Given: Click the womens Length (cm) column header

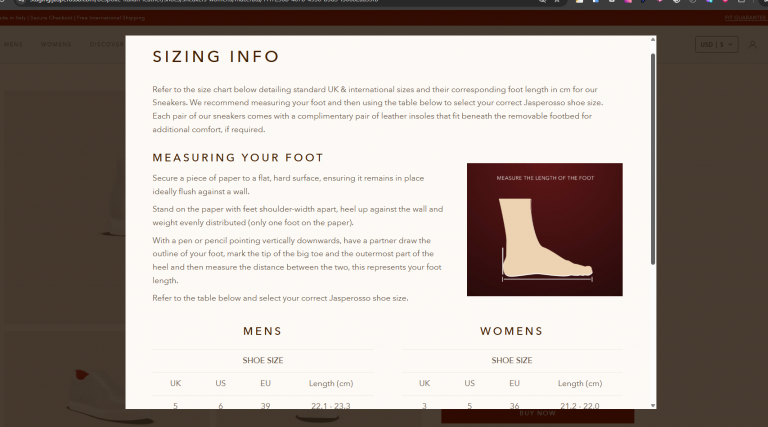Looking at the screenshot, I should pyautogui.click(x=580, y=383).
